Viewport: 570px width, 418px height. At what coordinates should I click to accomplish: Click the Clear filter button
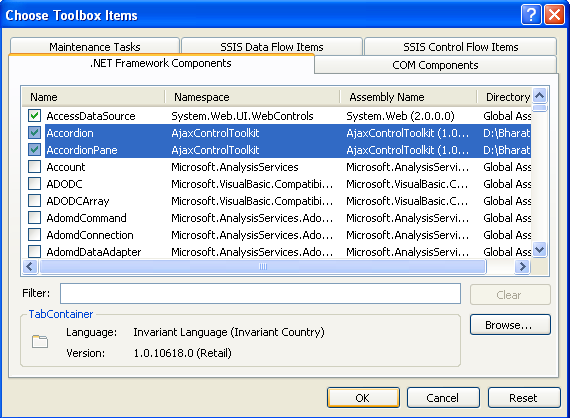tap(510, 294)
